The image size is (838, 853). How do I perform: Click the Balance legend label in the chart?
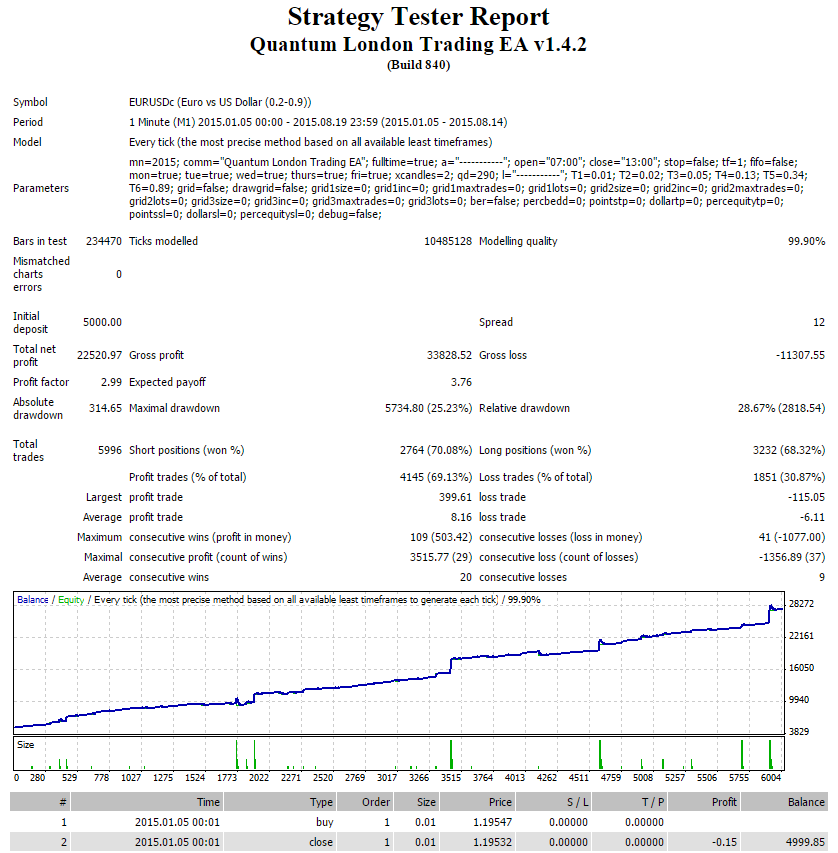33,600
